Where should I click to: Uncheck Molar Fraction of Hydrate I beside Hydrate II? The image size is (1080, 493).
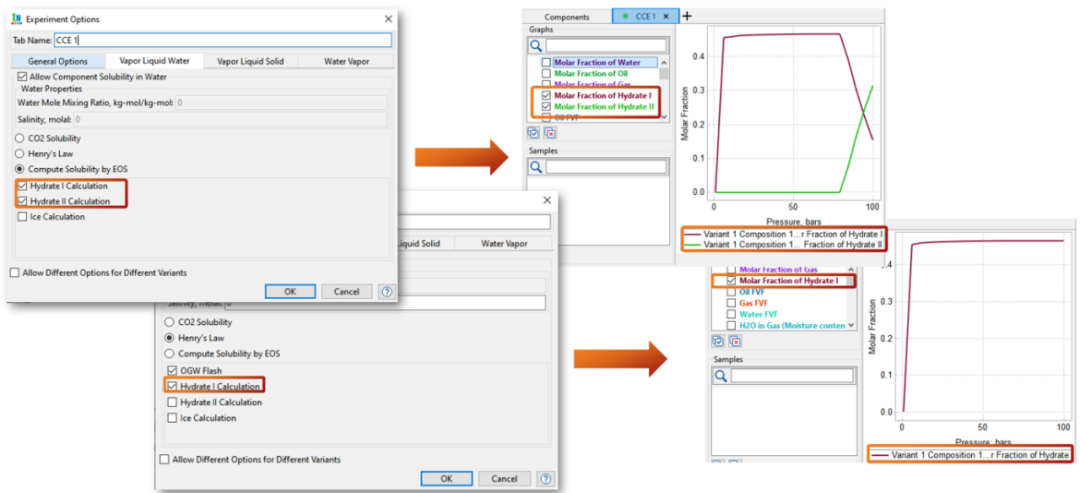546,96
